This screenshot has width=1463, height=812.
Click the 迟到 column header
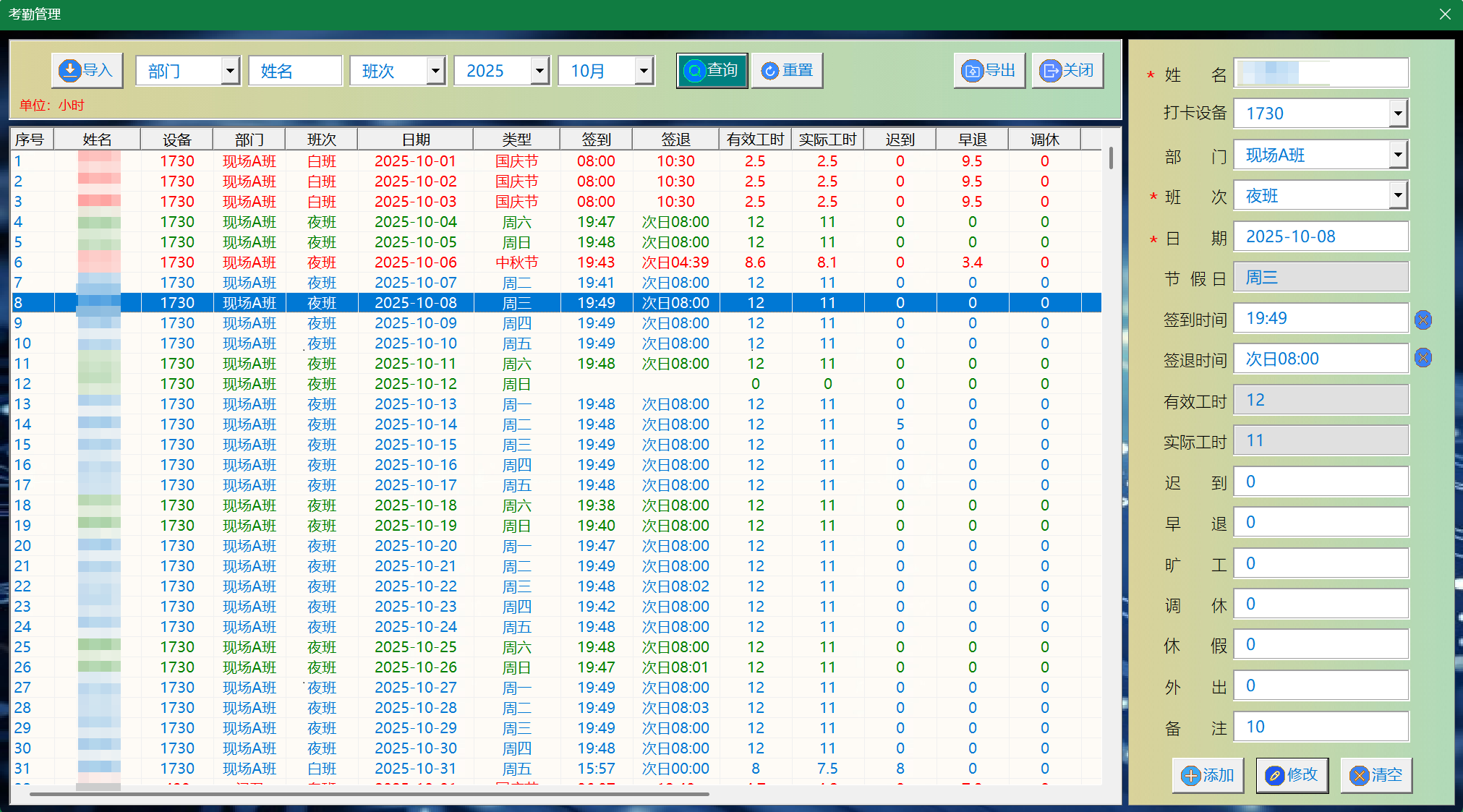(x=900, y=140)
